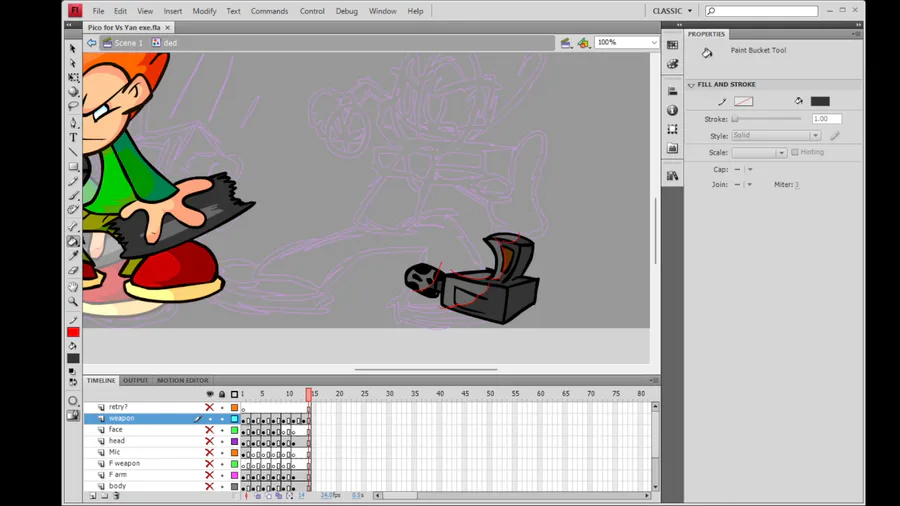Toggle all layers visibility via eye header
This screenshot has height=506, width=900.
point(210,394)
